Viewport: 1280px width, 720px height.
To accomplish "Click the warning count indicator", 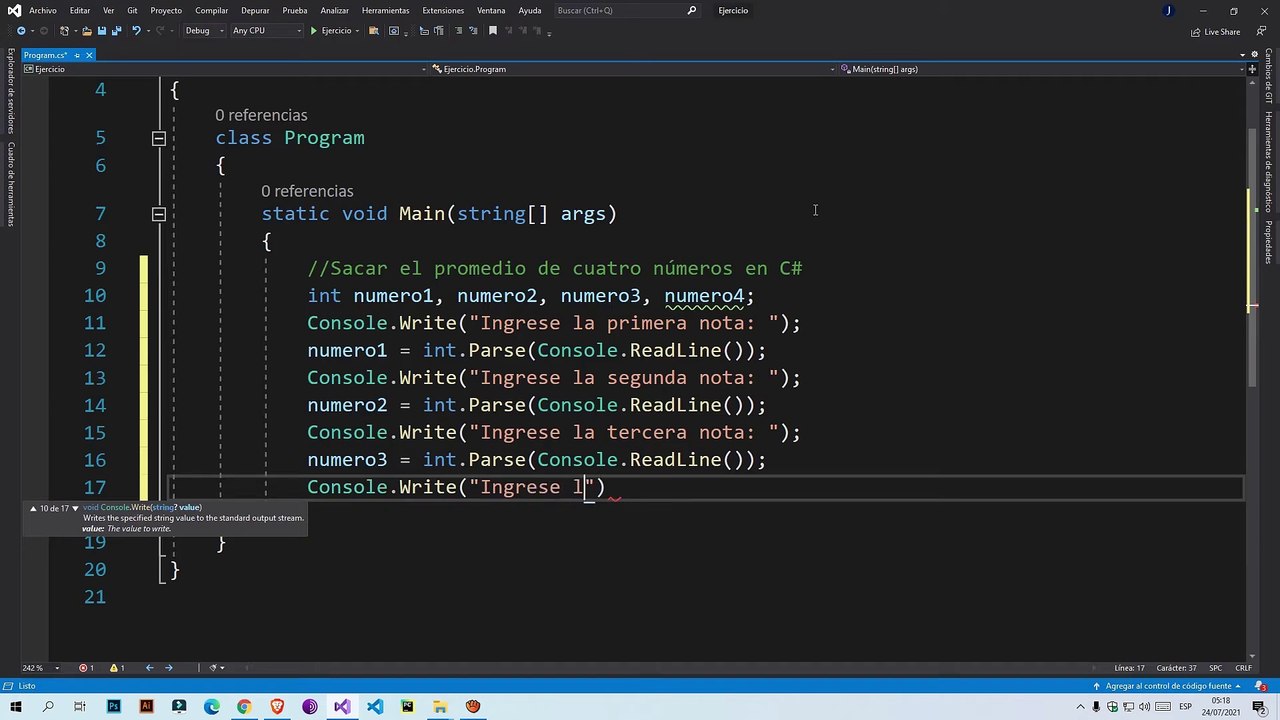I will tap(117, 668).
